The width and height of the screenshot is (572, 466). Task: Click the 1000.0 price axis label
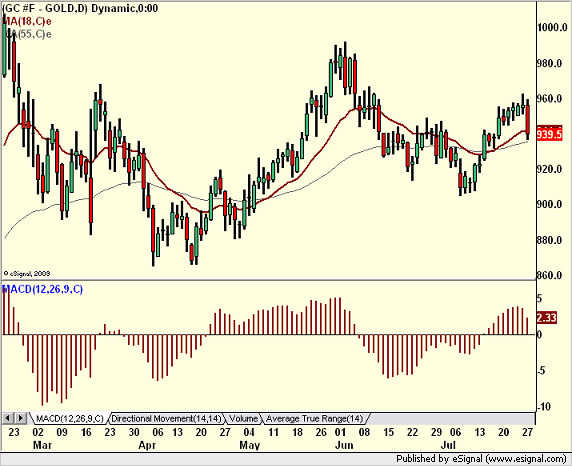[x=552, y=27]
